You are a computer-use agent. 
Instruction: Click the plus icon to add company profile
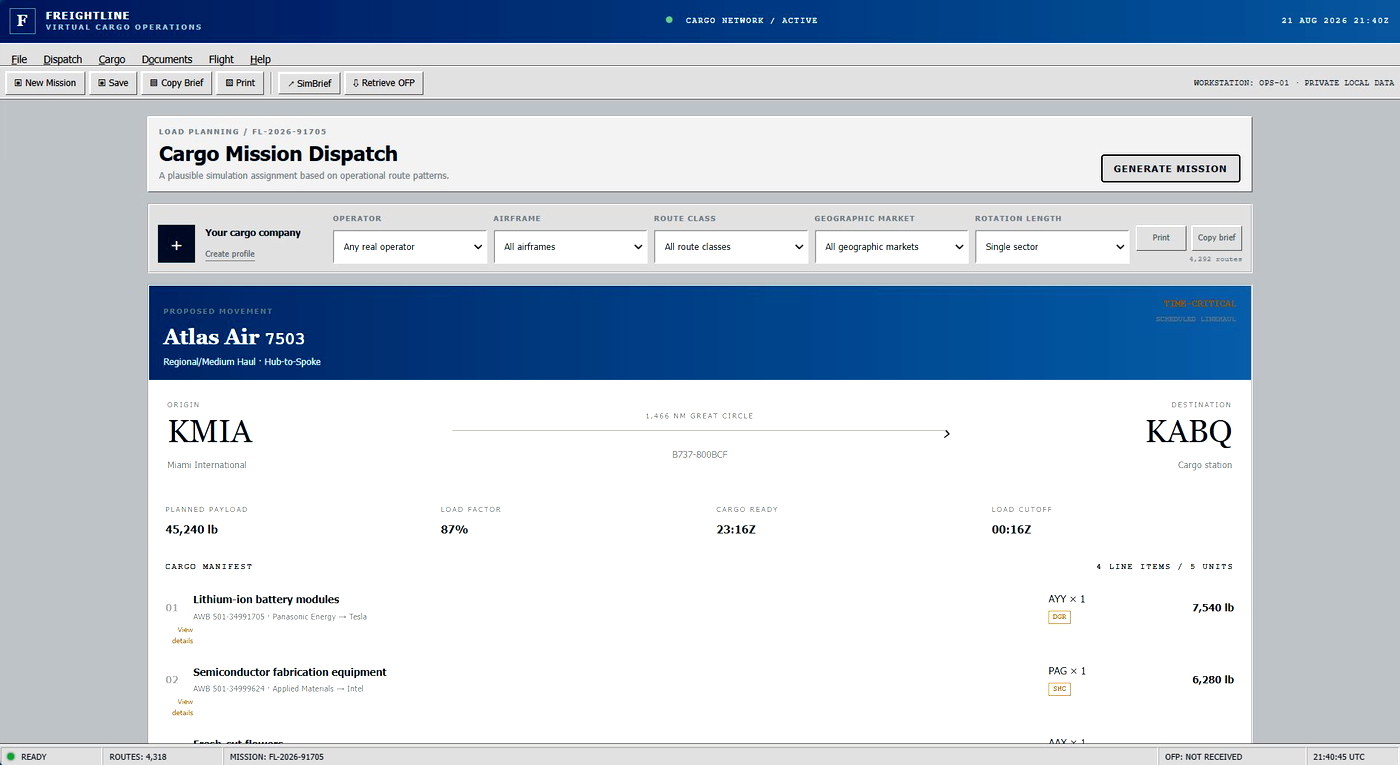coord(177,244)
